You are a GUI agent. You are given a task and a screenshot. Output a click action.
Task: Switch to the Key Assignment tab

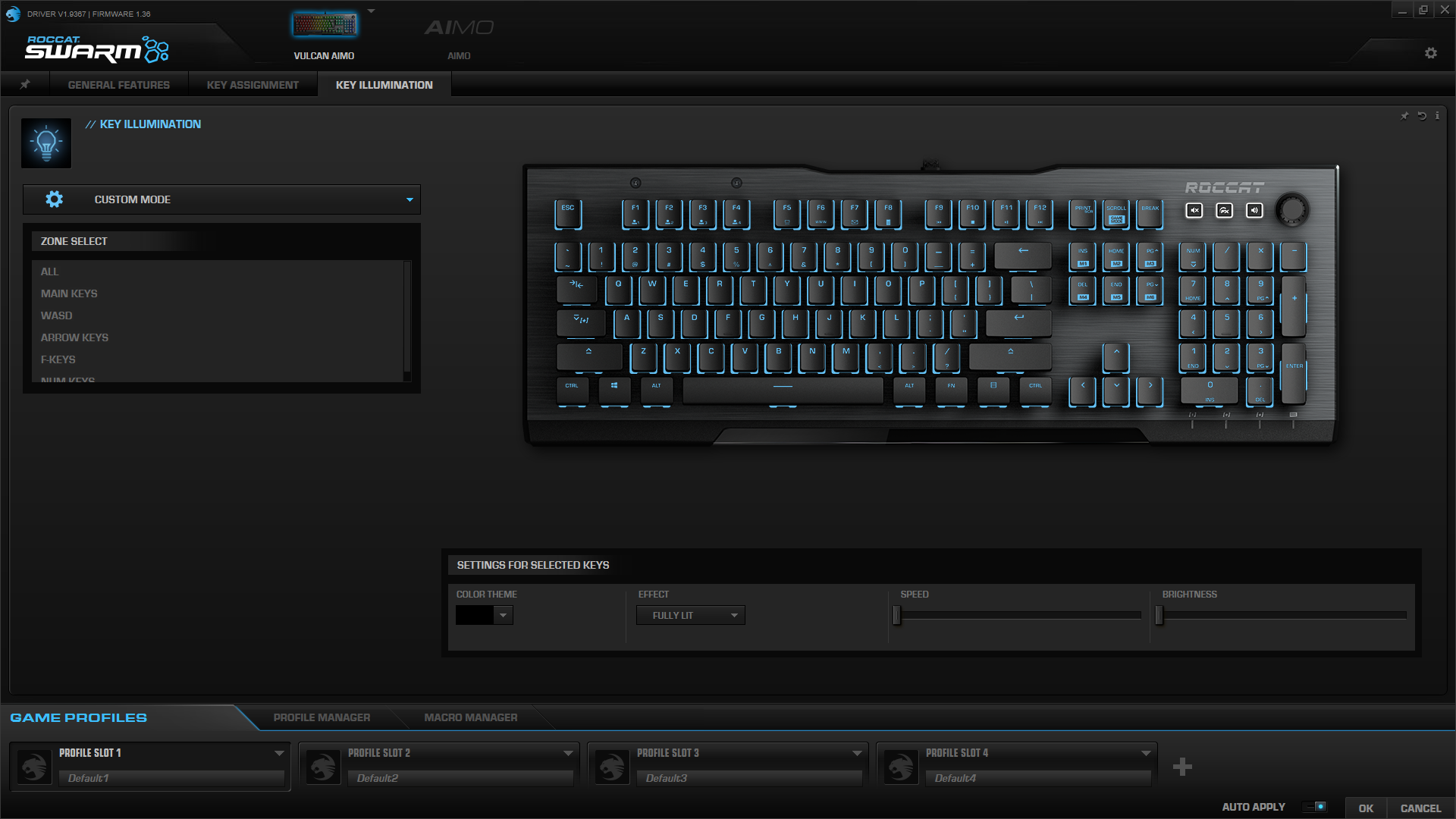coord(253,85)
